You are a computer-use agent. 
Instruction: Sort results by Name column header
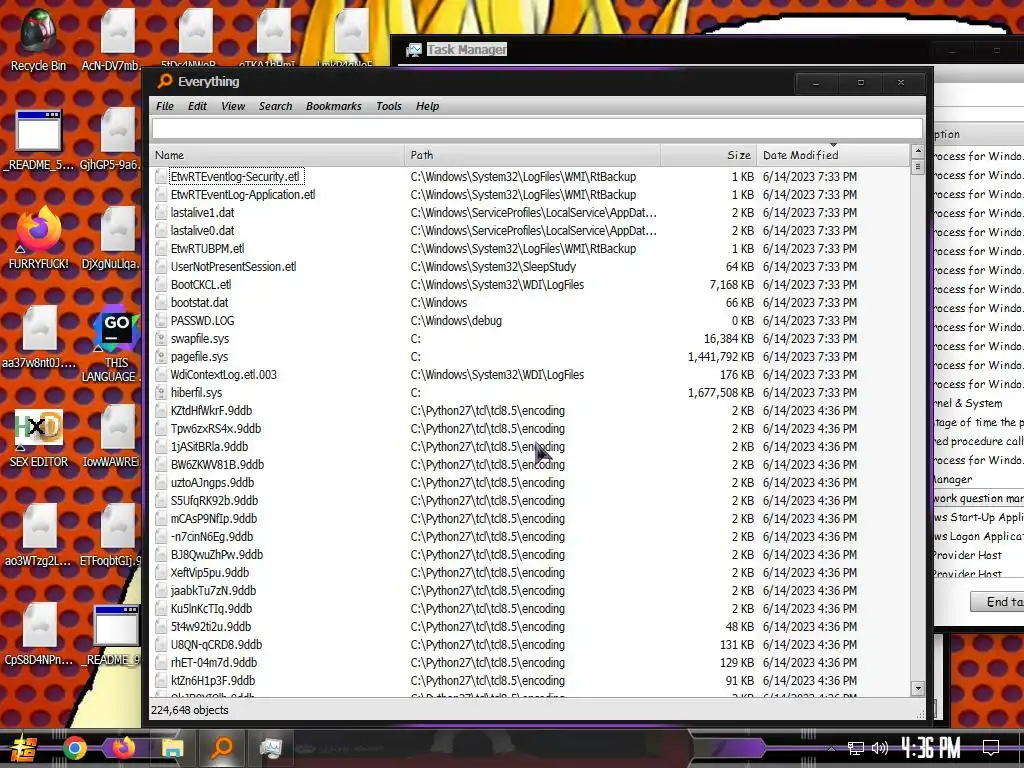(x=277, y=155)
